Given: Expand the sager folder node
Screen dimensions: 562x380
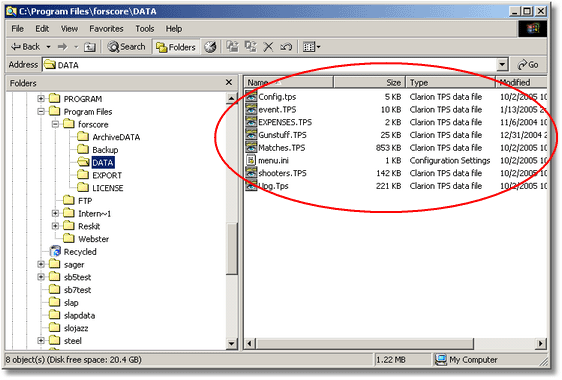Looking at the screenshot, I should (x=41, y=265).
